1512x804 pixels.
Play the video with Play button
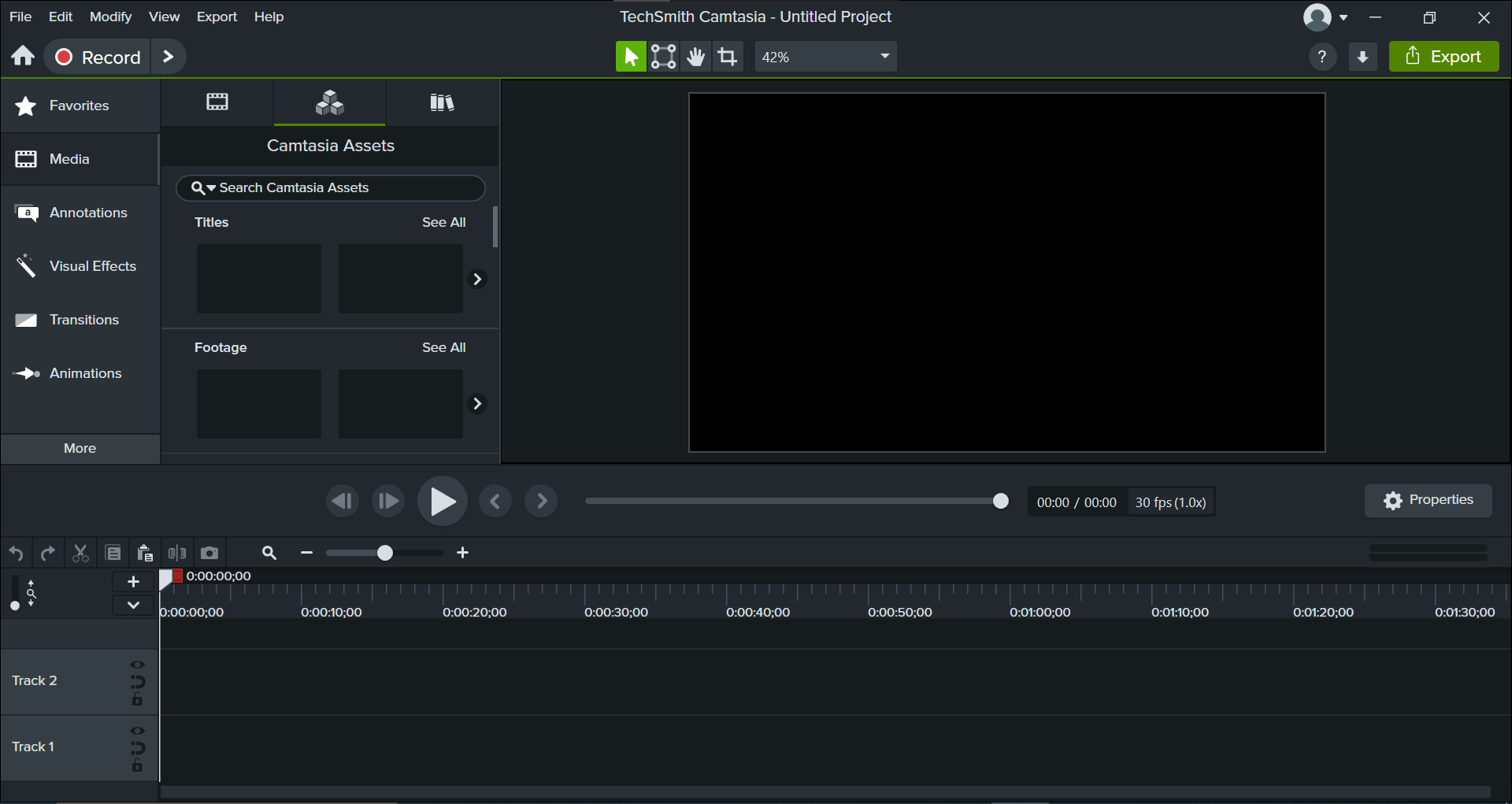point(442,501)
